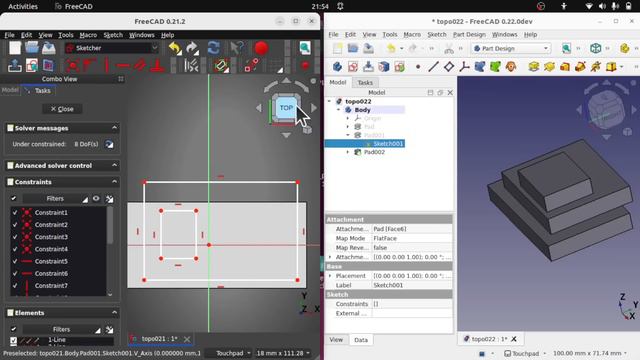Click the redo arrow in FreeCAD 0.21.2
The image size is (640, 360).
[192, 48]
